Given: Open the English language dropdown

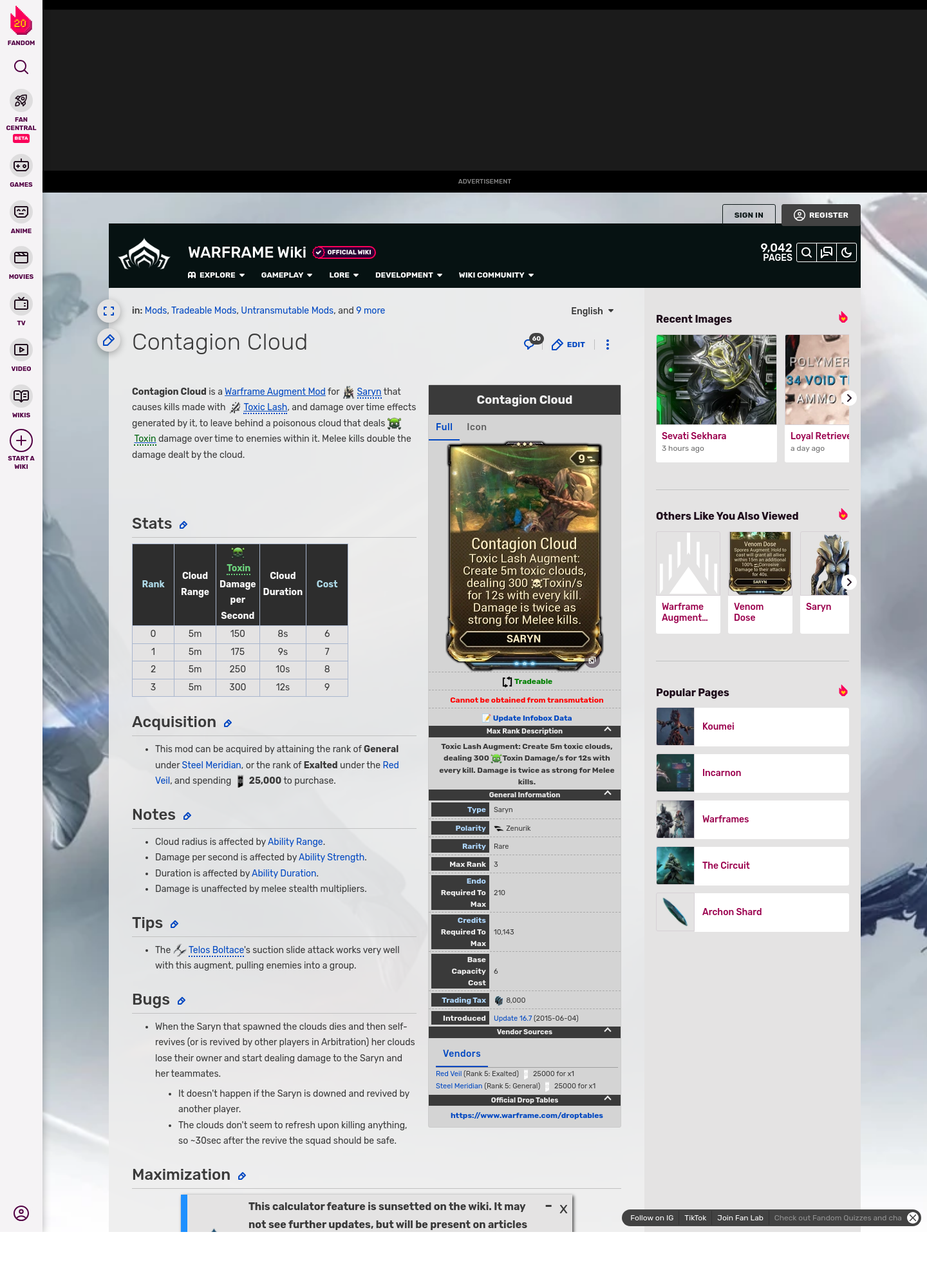Looking at the screenshot, I should point(592,311).
